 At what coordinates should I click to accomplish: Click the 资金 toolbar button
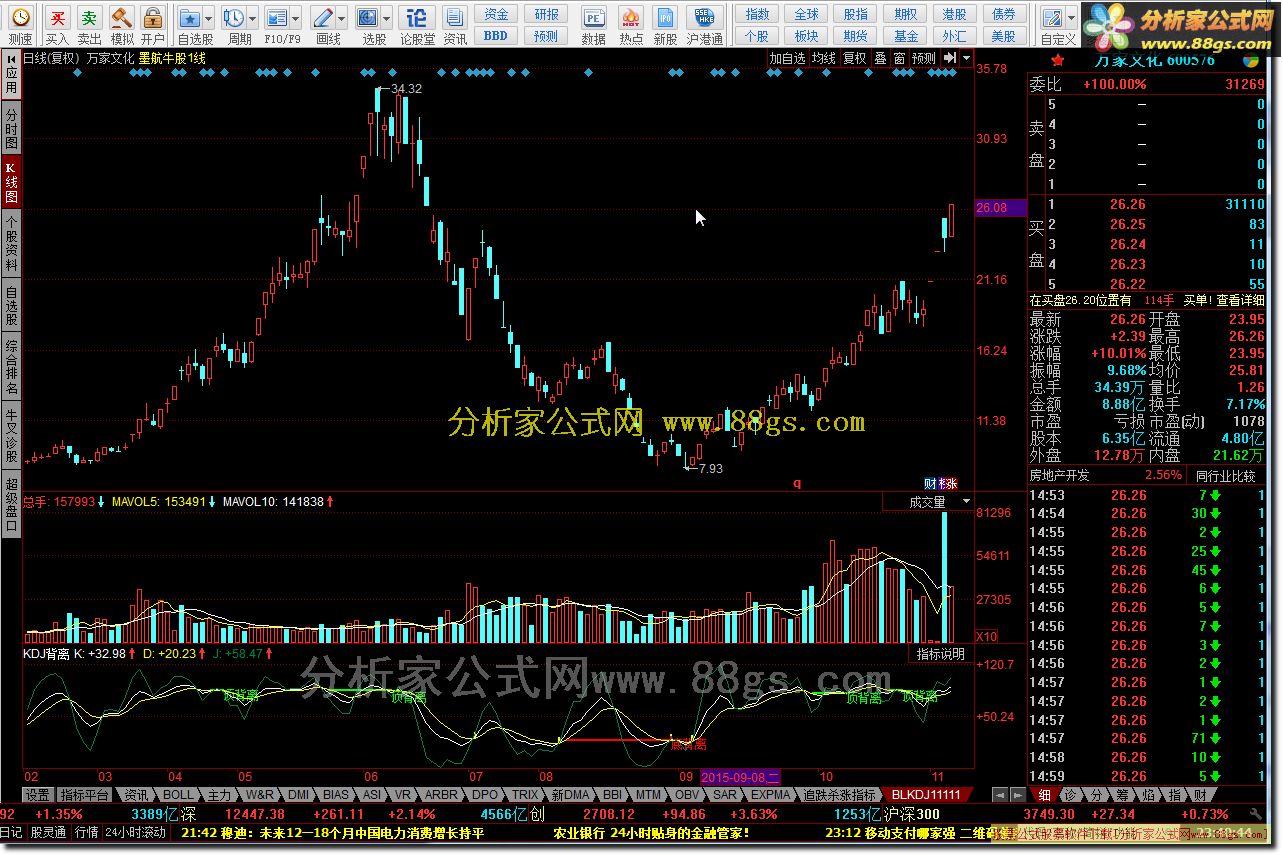click(x=496, y=14)
